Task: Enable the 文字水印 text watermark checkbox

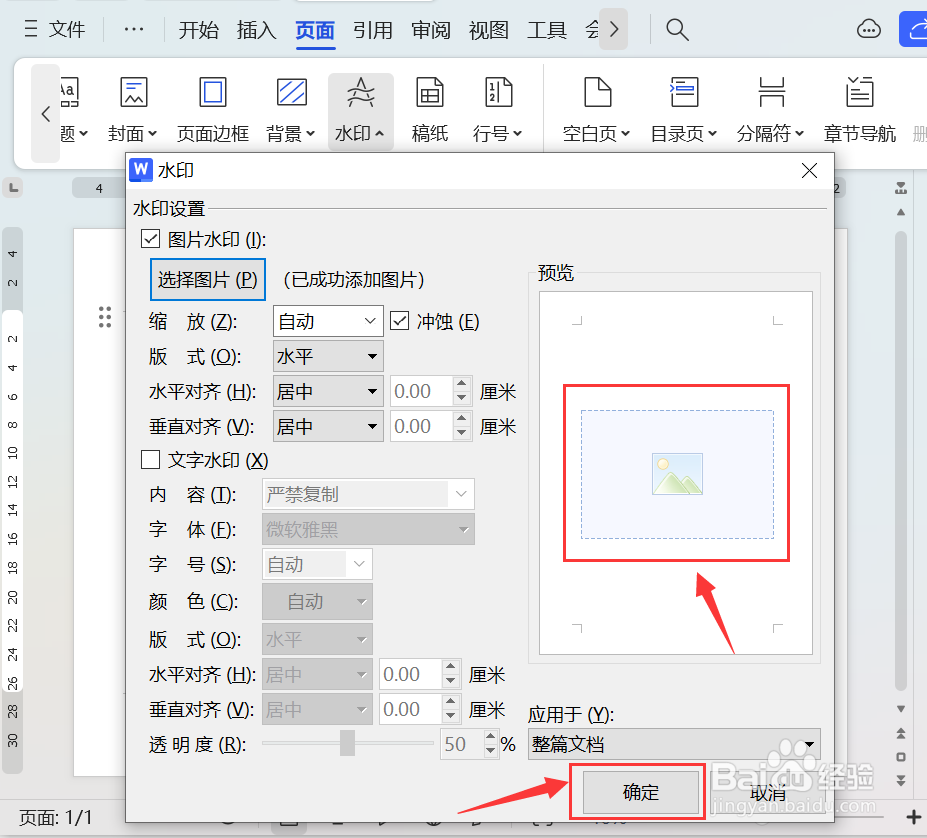Action: (150, 460)
